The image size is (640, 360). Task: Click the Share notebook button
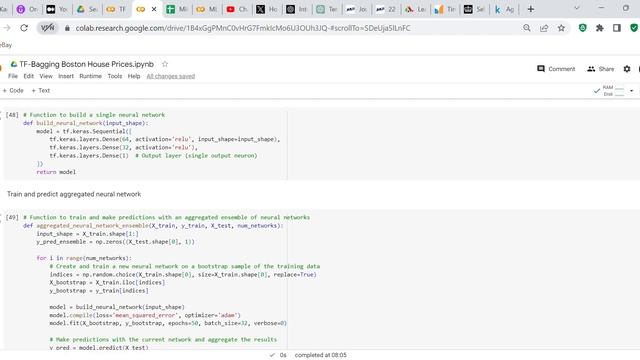[600, 69]
